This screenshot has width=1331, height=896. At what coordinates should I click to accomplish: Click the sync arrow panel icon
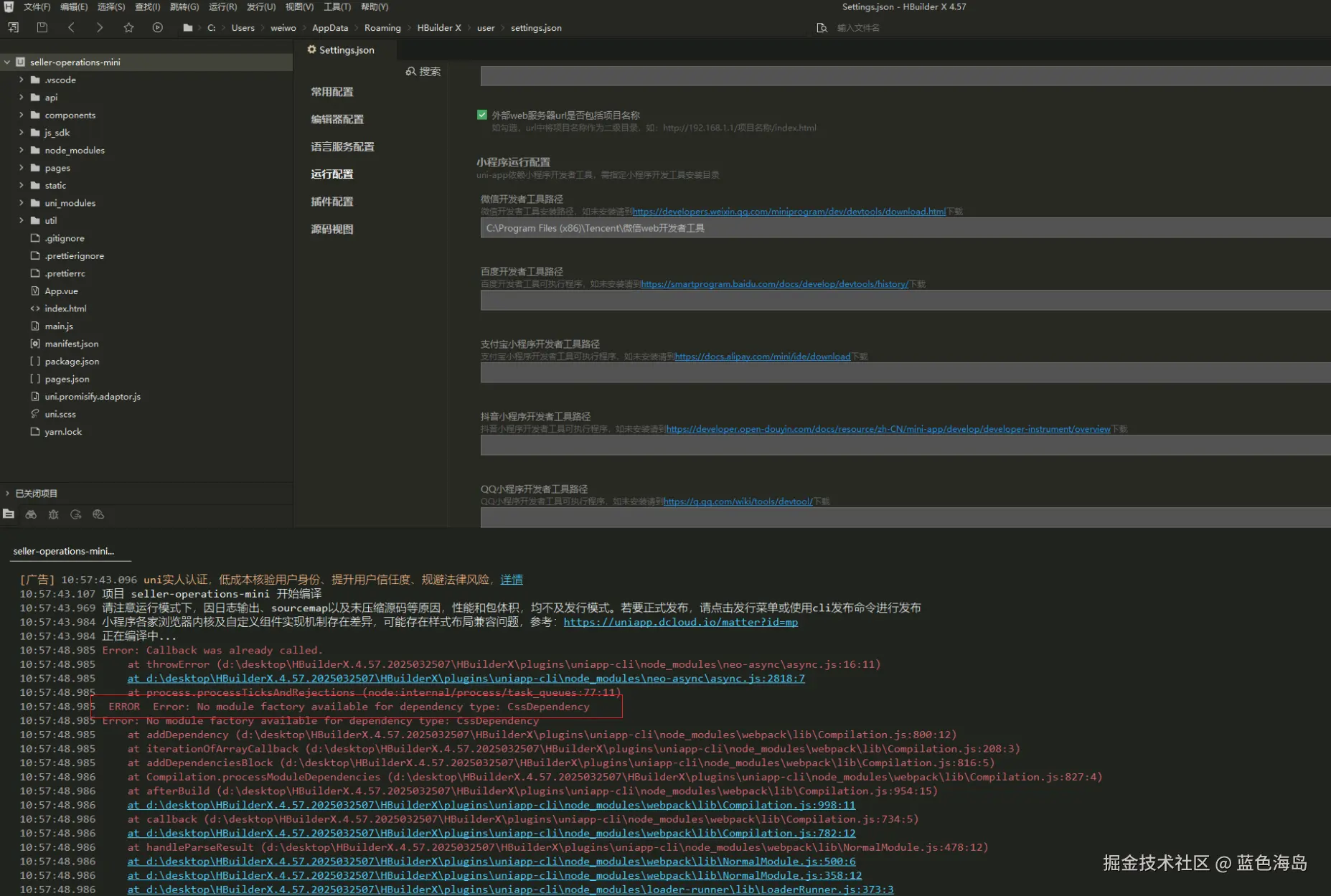tap(76, 514)
